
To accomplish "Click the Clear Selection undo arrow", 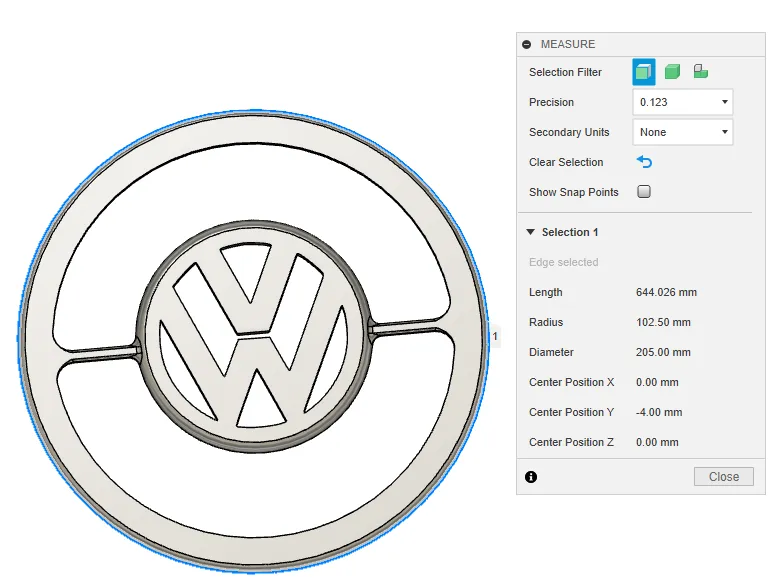I will click(x=644, y=162).
